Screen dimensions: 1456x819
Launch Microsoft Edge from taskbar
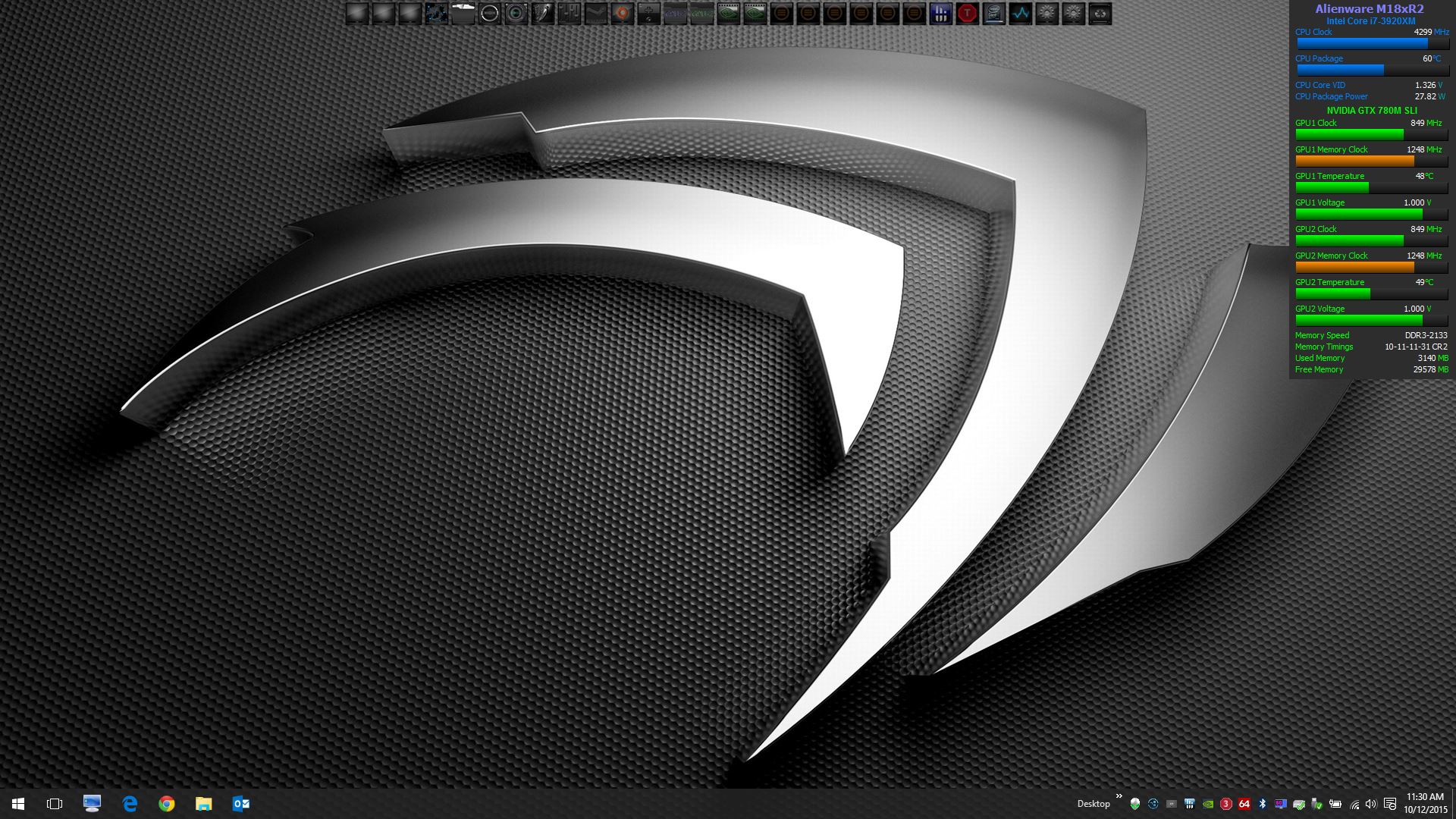[129, 804]
